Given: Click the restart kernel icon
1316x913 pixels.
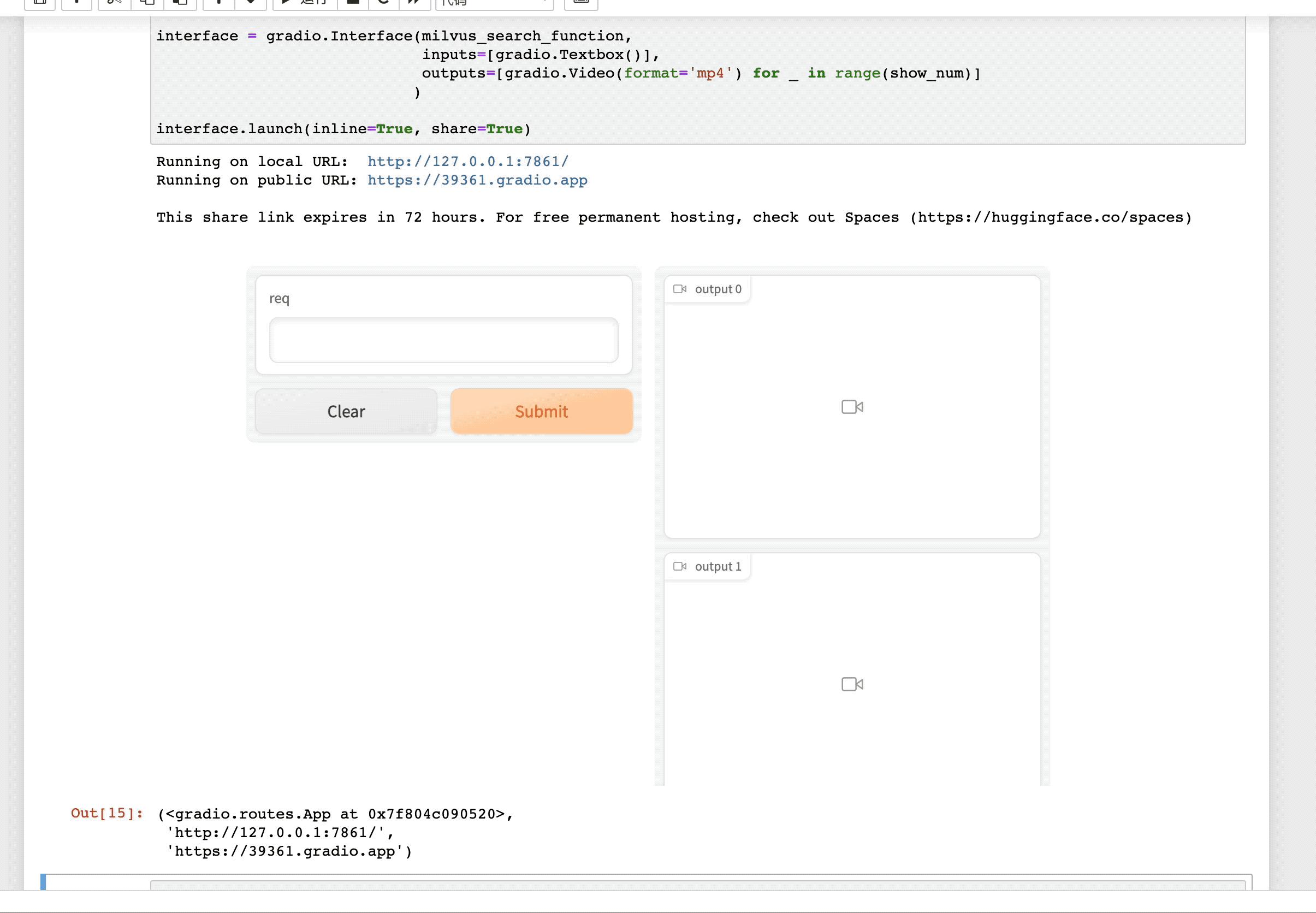Looking at the screenshot, I should coord(384,3).
